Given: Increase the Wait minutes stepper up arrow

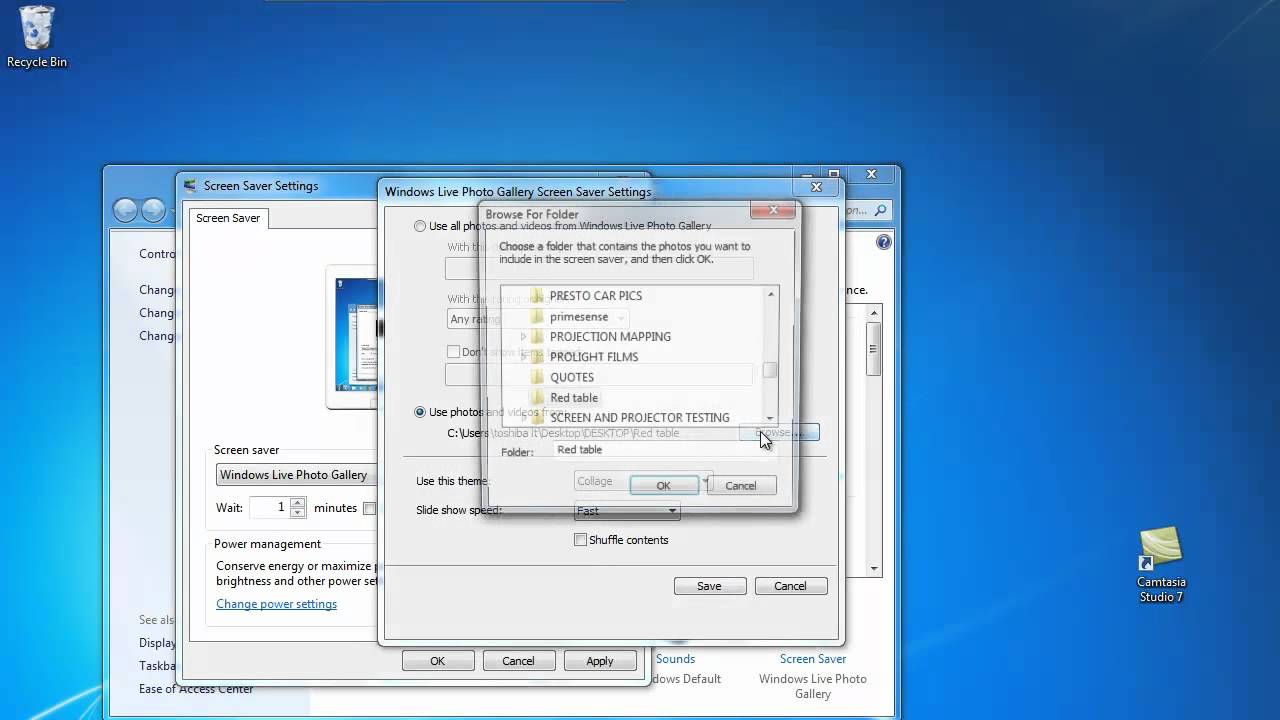Looking at the screenshot, I should click(x=298, y=502).
